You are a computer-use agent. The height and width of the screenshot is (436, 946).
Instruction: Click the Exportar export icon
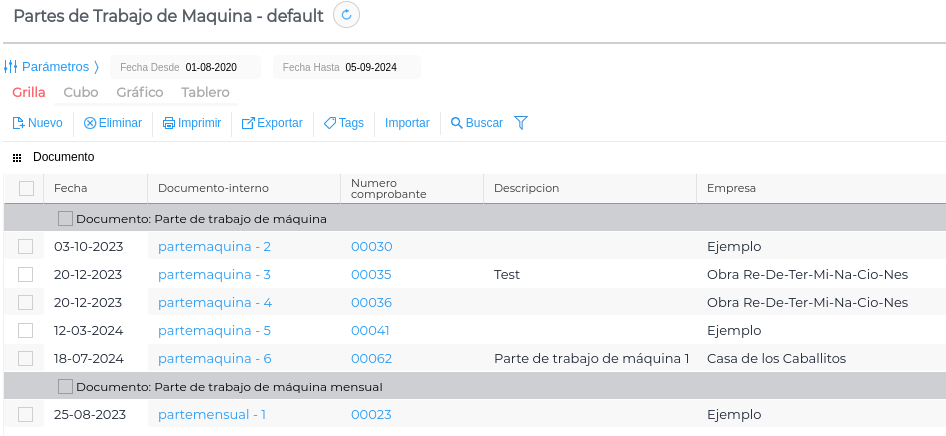248,123
